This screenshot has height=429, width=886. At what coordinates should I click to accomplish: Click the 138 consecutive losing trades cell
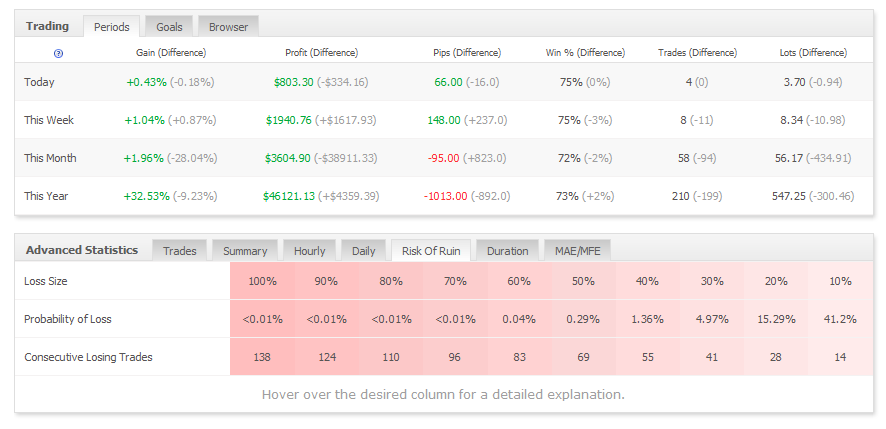(x=263, y=356)
